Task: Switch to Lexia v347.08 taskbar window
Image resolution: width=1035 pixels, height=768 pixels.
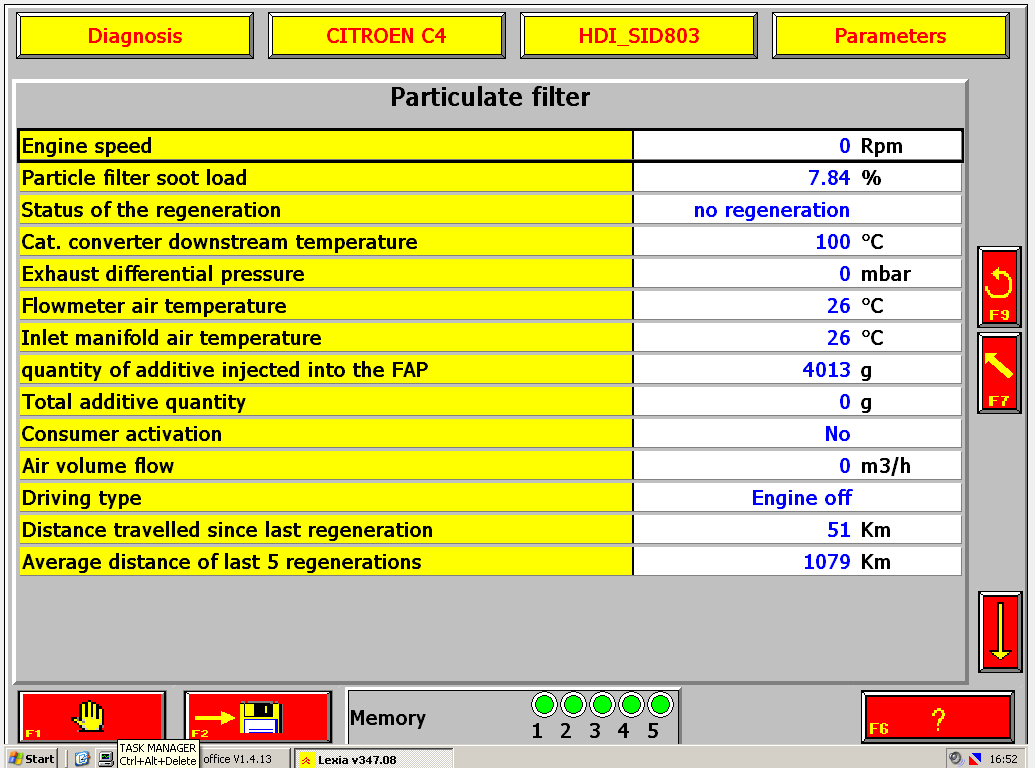Action: (x=373, y=759)
